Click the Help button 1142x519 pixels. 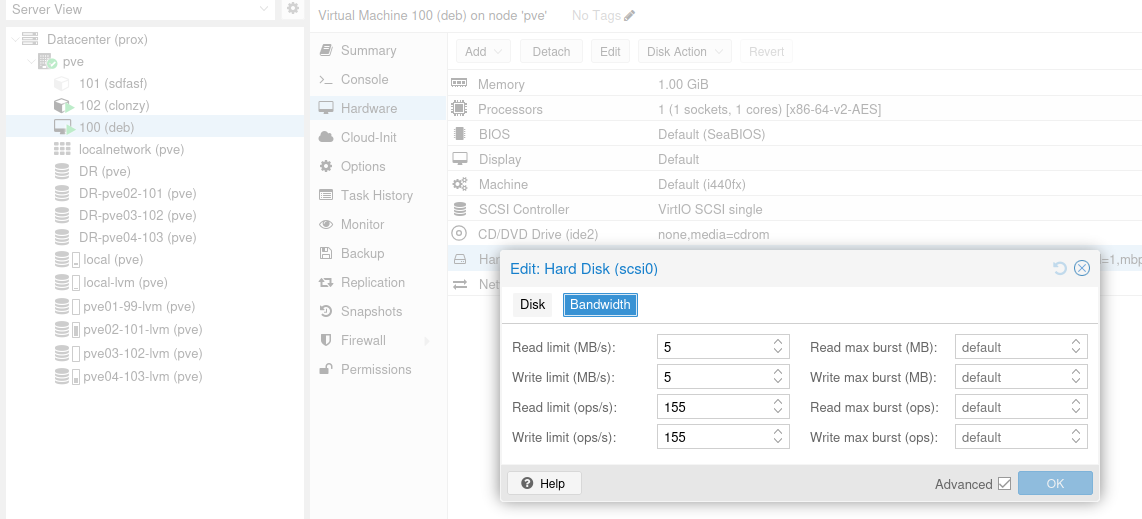tap(544, 483)
